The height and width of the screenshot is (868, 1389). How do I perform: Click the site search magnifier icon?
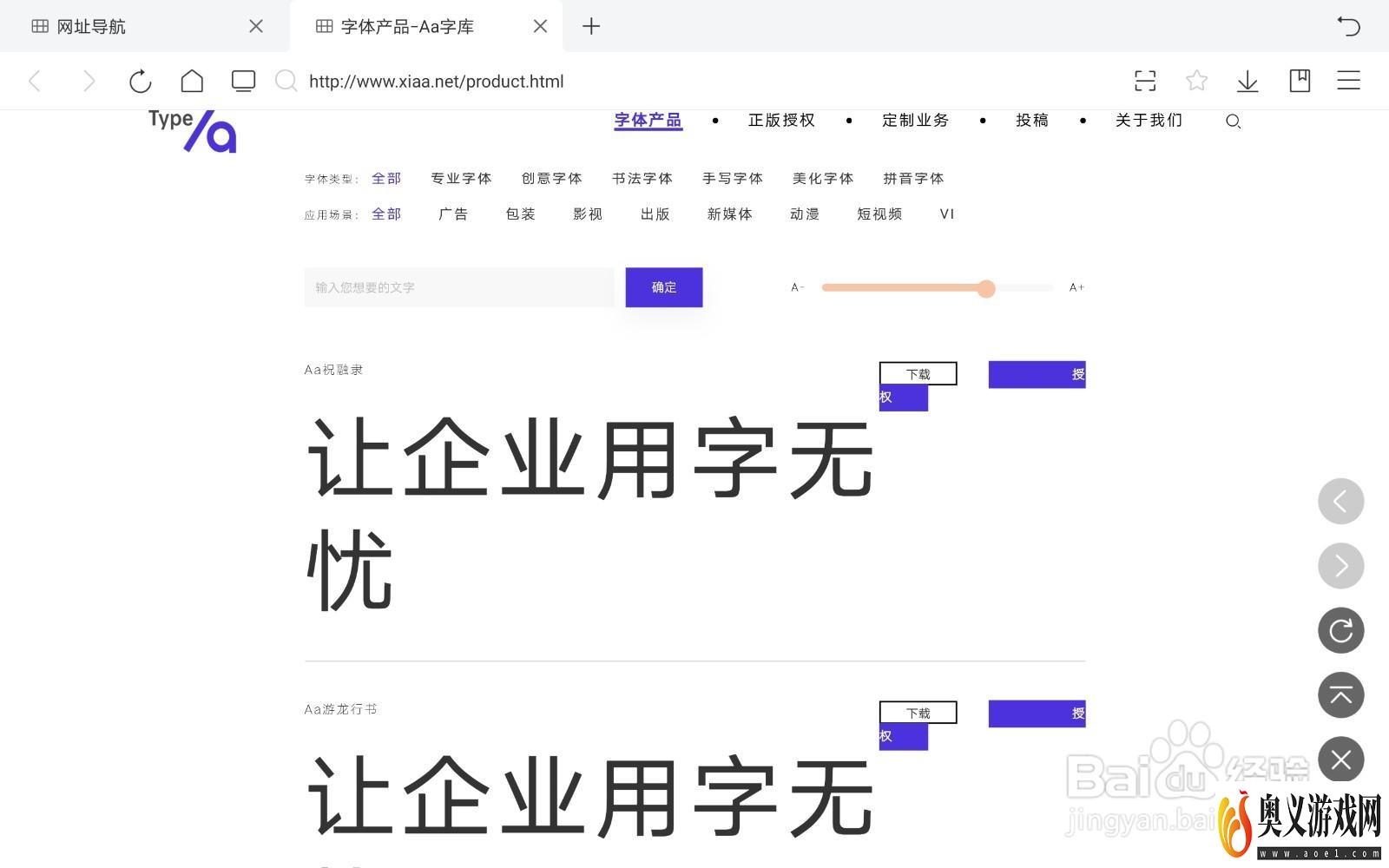[x=1233, y=122]
